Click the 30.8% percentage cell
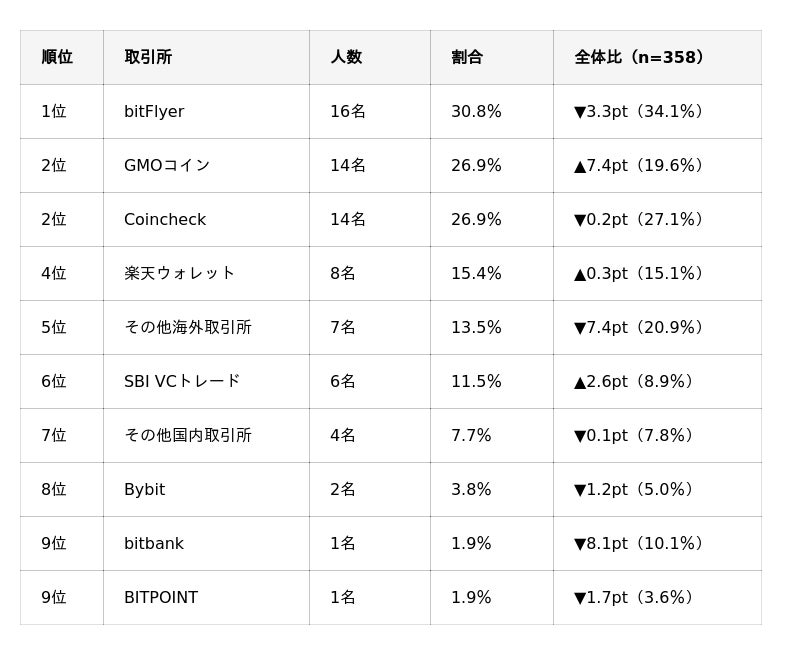The height and width of the screenshot is (655, 800). [x=476, y=112]
